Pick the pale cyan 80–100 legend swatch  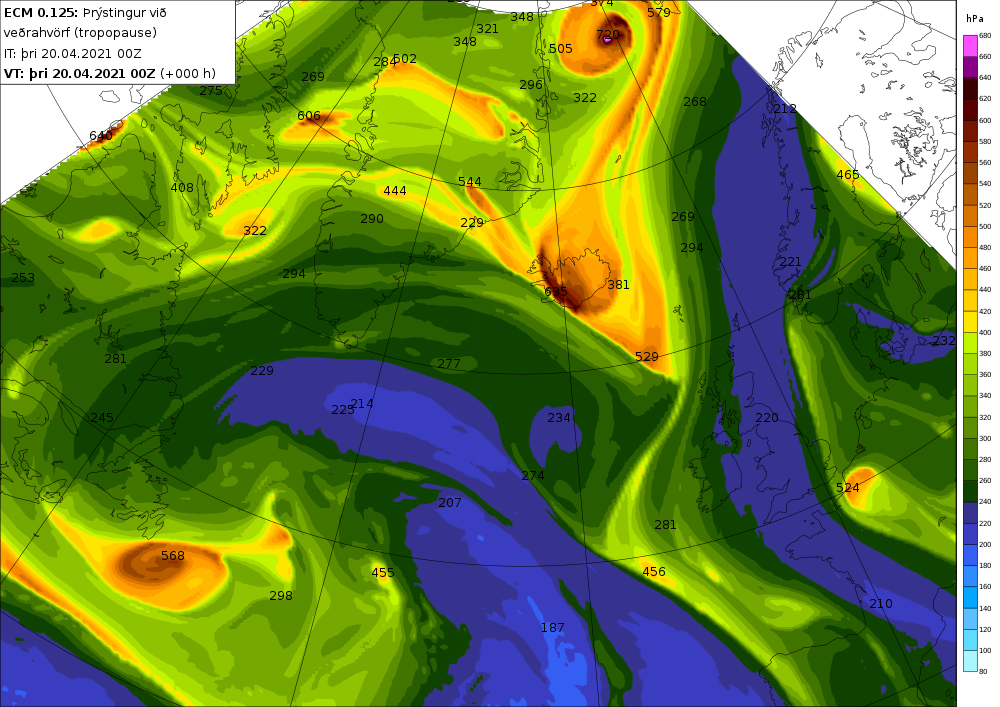point(970,661)
